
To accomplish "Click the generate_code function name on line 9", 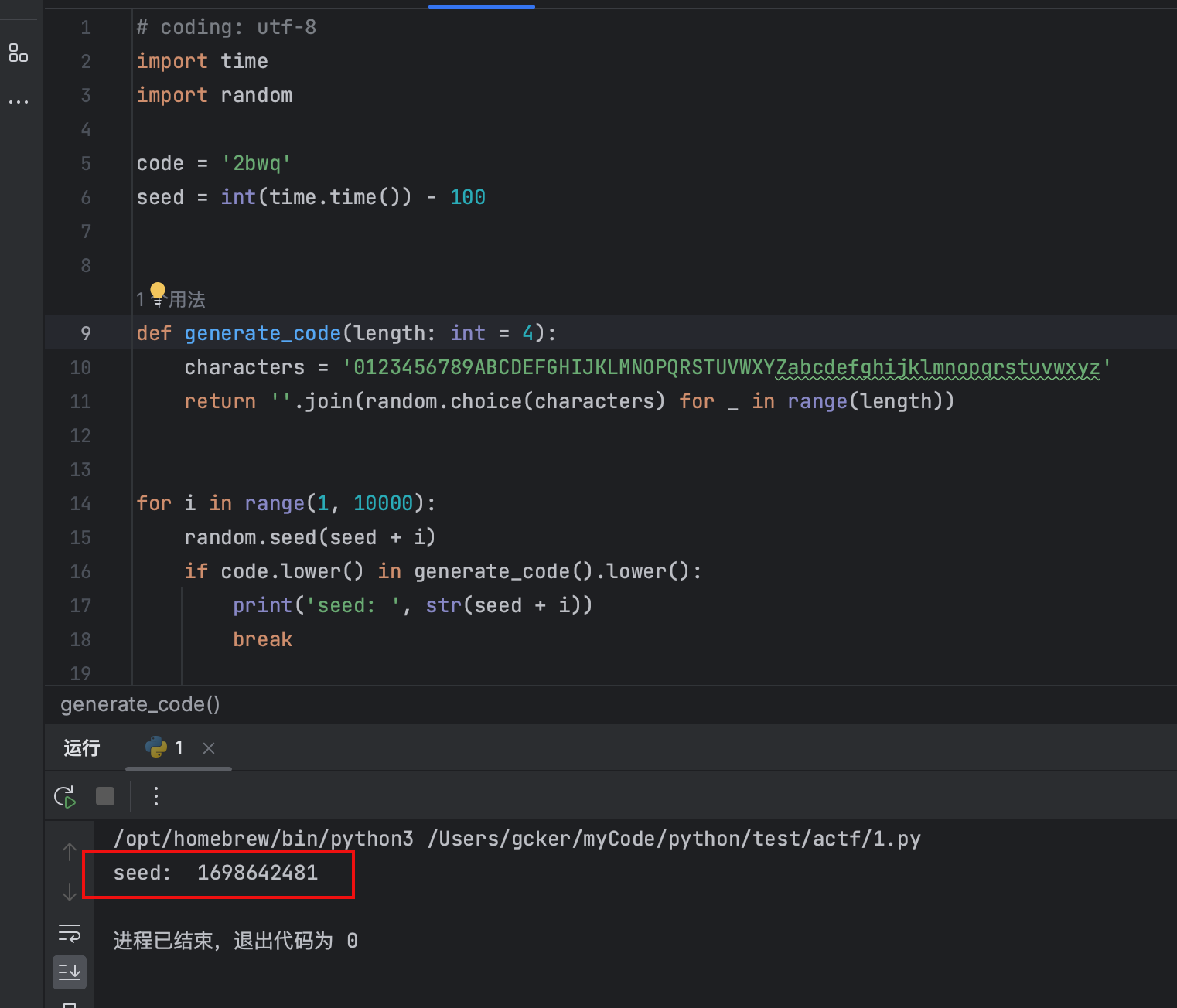I will 262,333.
